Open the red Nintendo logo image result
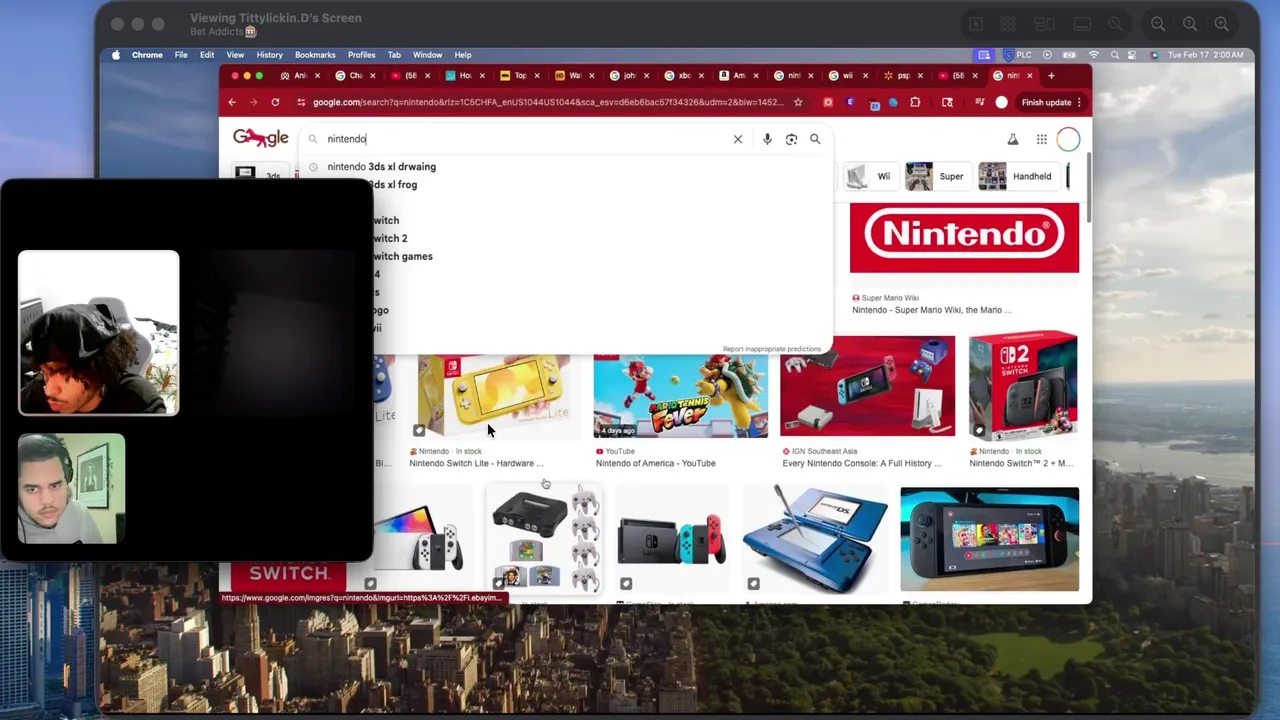Screen dimensions: 1280x720 pyautogui.click(x=964, y=238)
